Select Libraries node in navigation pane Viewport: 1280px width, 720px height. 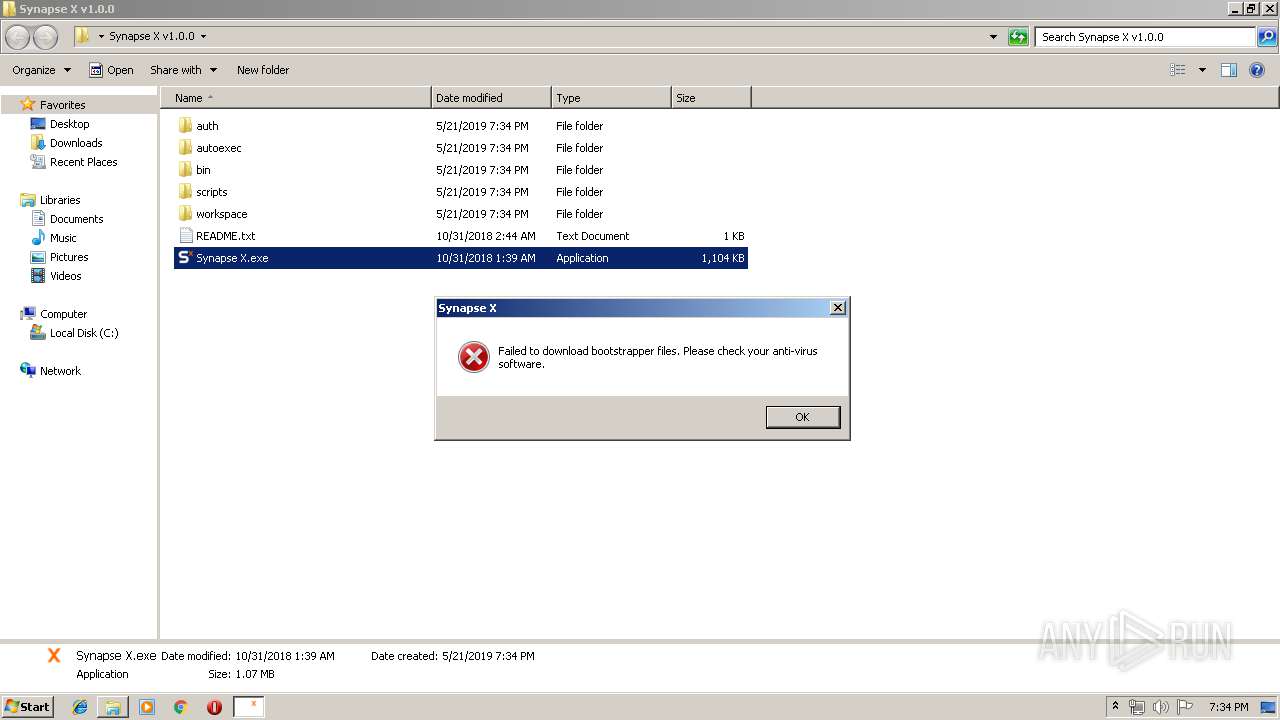tap(60, 200)
